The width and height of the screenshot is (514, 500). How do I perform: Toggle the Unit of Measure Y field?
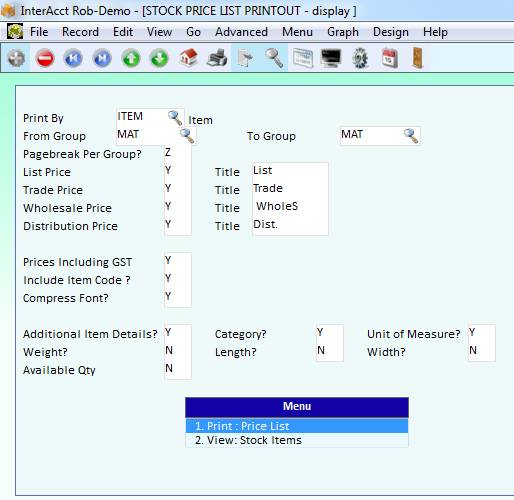point(482,333)
